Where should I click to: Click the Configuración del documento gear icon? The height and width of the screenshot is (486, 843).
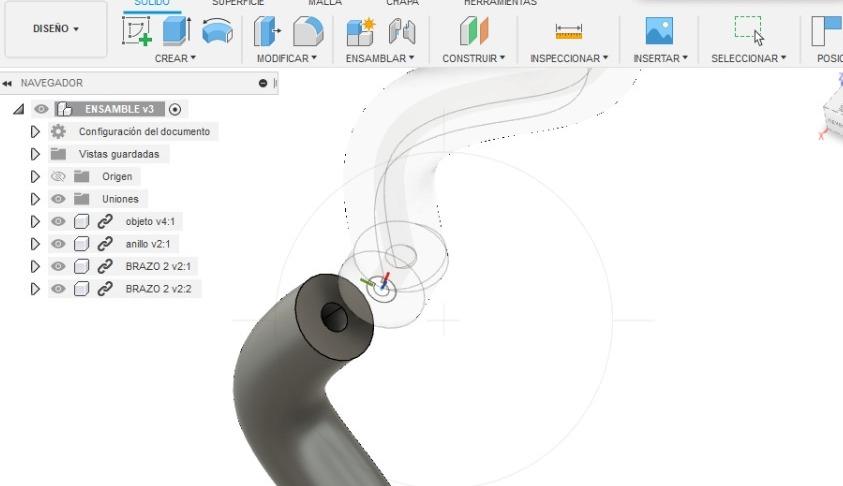point(58,132)
